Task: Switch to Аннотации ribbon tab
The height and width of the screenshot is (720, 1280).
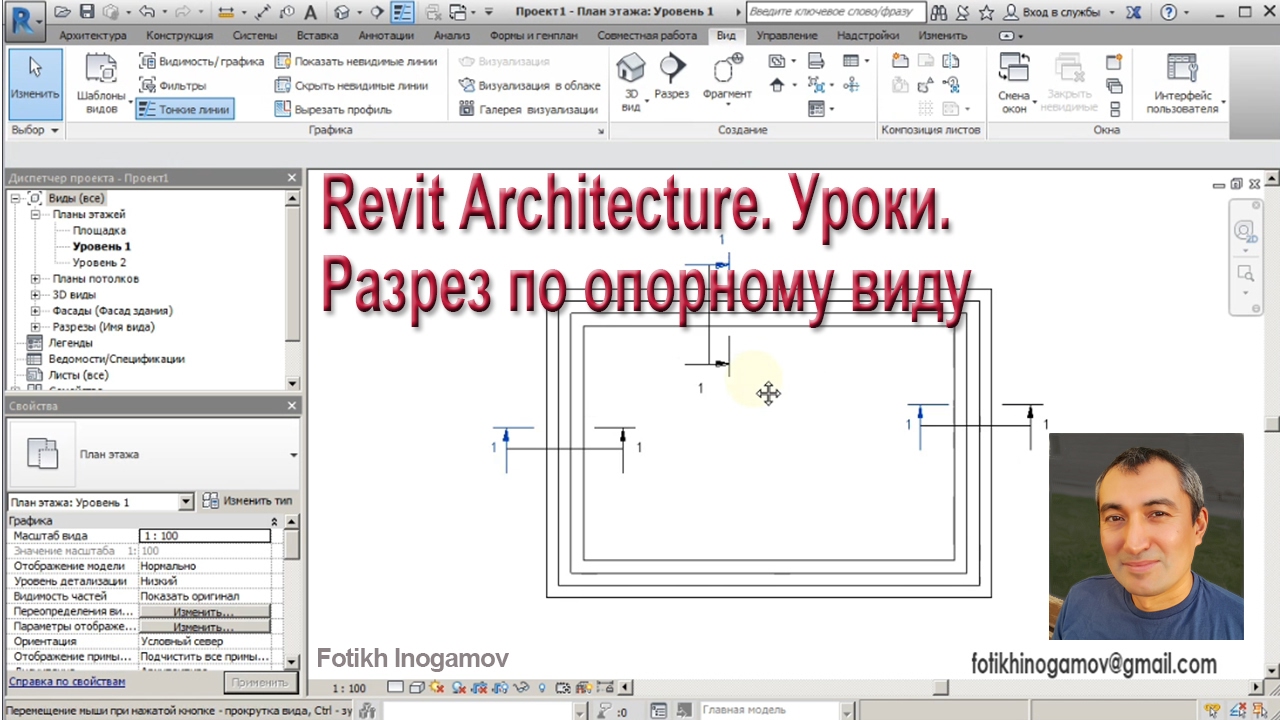Action: [x=386, y=36]
